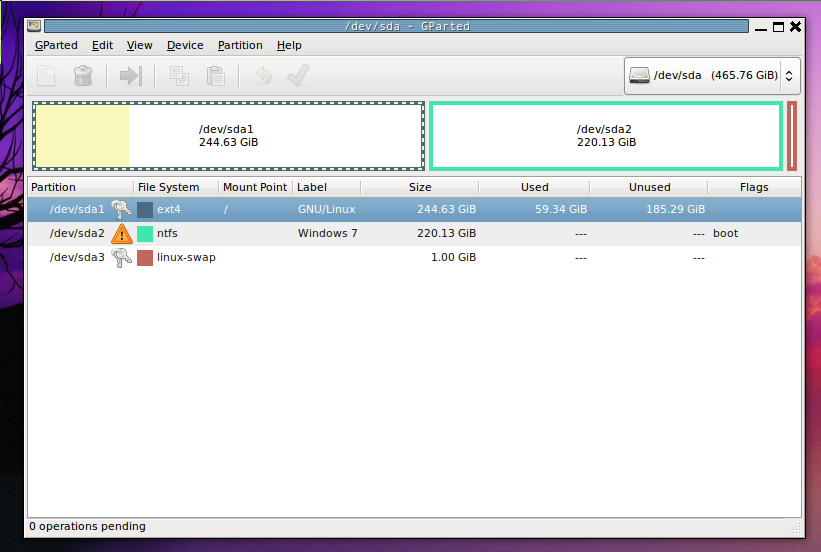Sort by Label column header
821x552 pixels.
coord(326,187)
